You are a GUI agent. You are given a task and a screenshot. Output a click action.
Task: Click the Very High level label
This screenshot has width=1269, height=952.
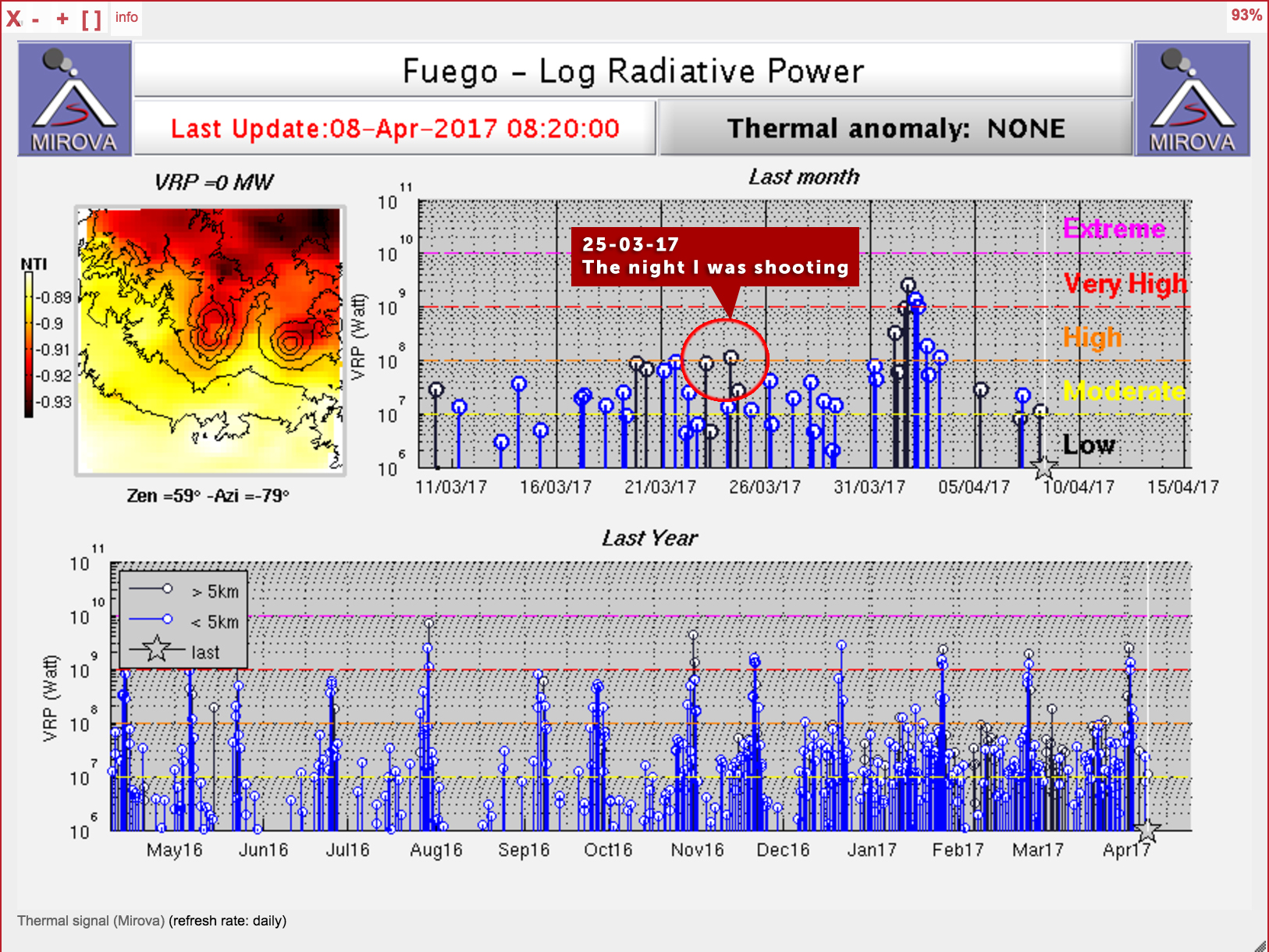(1125, 284)
